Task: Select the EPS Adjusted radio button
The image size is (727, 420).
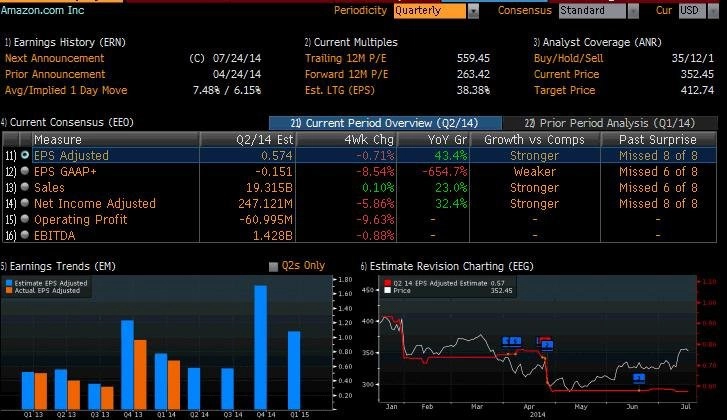Action: (25, 155)
